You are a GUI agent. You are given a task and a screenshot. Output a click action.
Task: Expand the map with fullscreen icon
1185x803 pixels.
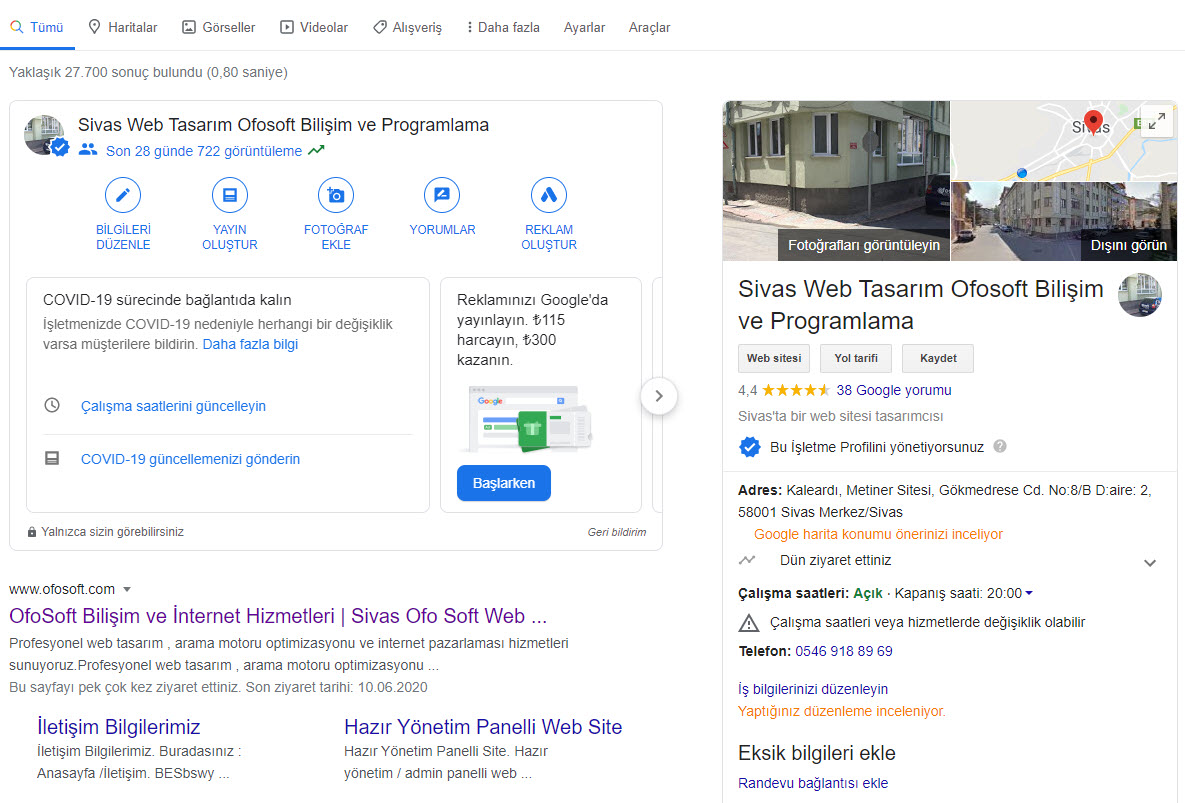(x=1156, y=121)
